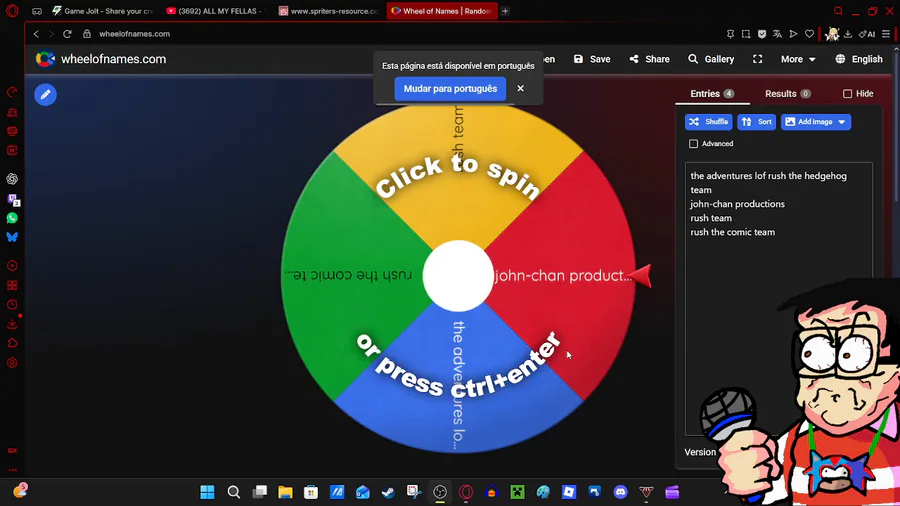Image resolution: width=900 pixels, height=506 pixels.
Task: Switch to spriters-resource browser tab
Action: [x=328, y=11]
